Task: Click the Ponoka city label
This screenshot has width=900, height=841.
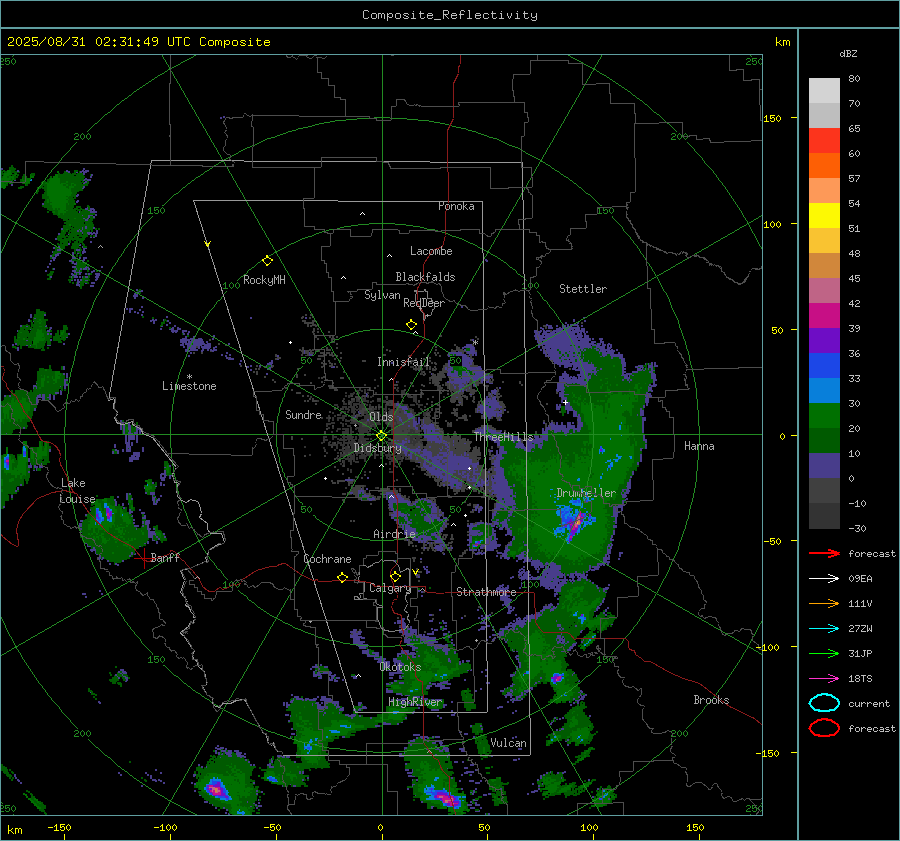Action: point(456,206)
